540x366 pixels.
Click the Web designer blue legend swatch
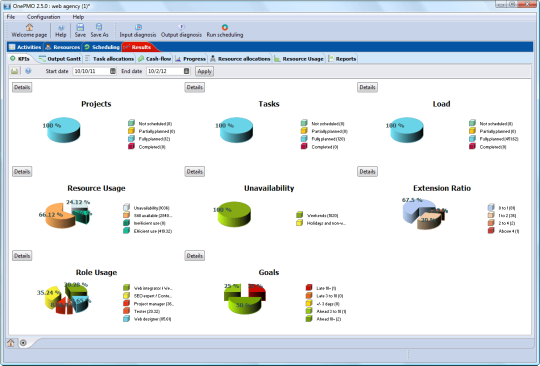pos(126,319)
